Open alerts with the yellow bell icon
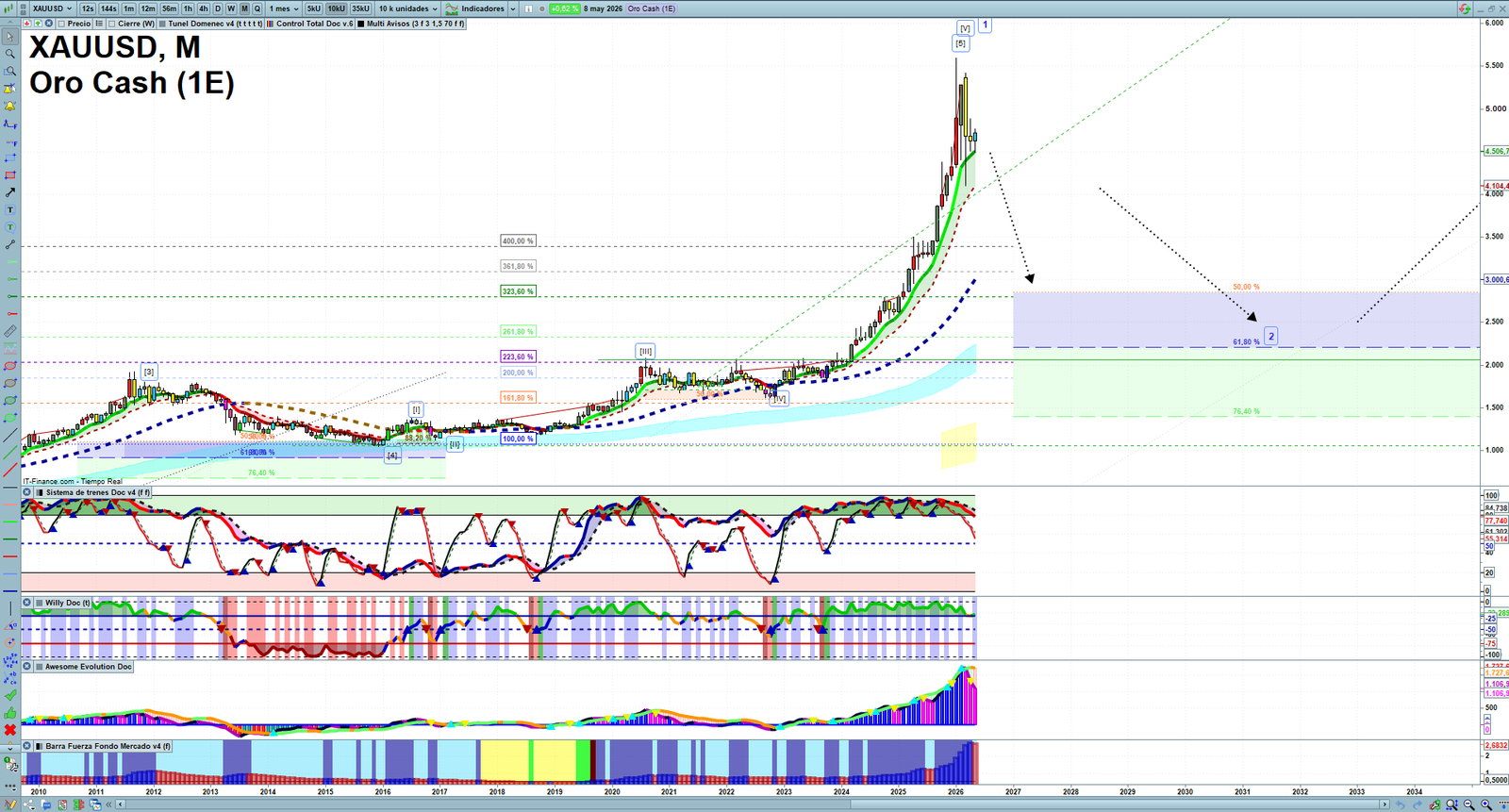 [10, 107]
